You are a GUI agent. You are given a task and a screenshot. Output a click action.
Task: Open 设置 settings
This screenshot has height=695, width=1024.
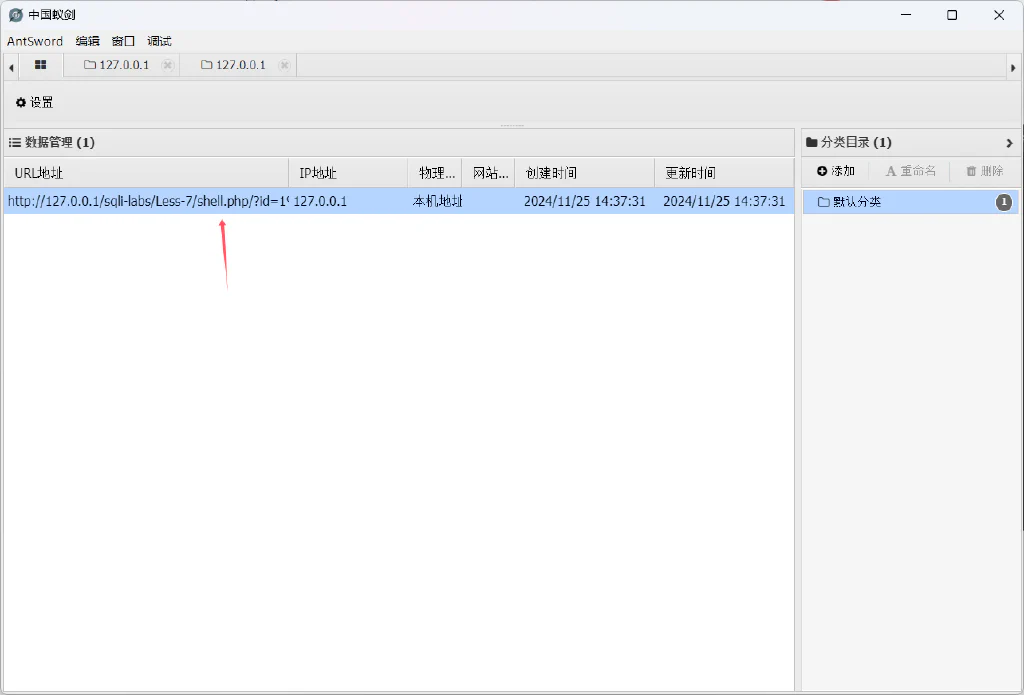[35, 103]
